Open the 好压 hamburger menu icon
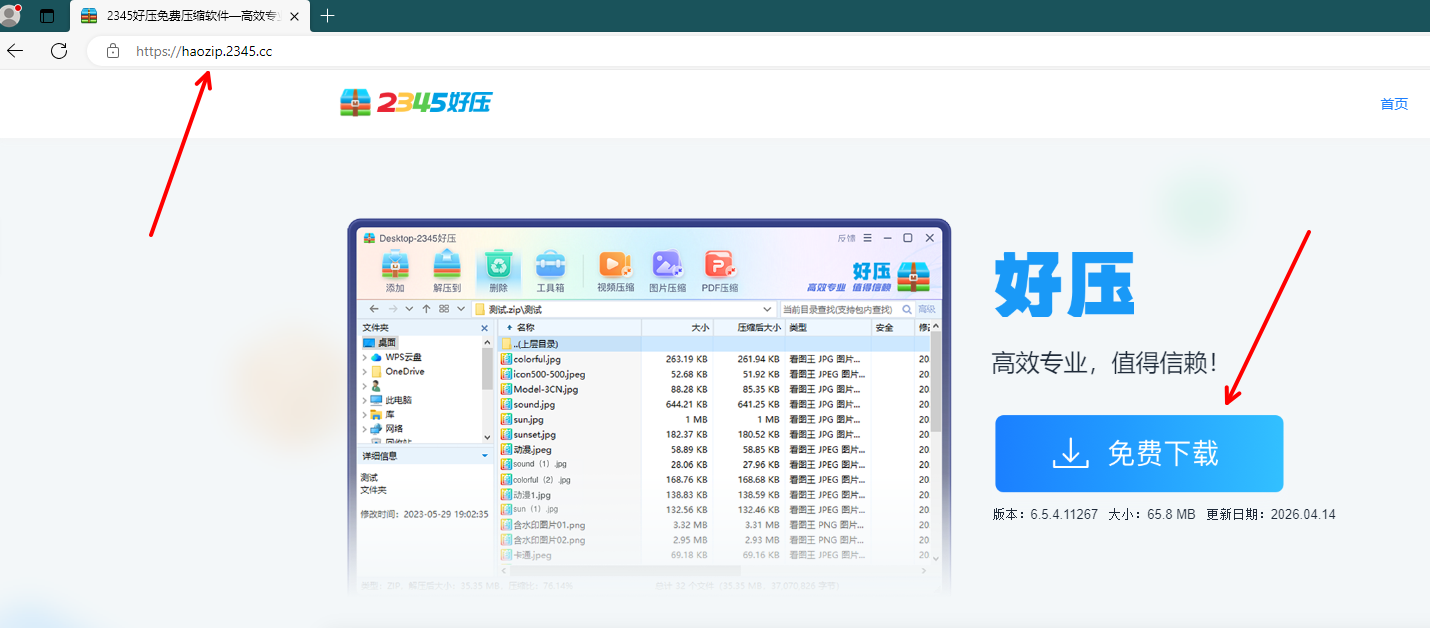This screenshot has height=628, width=1430. (868, 238)
